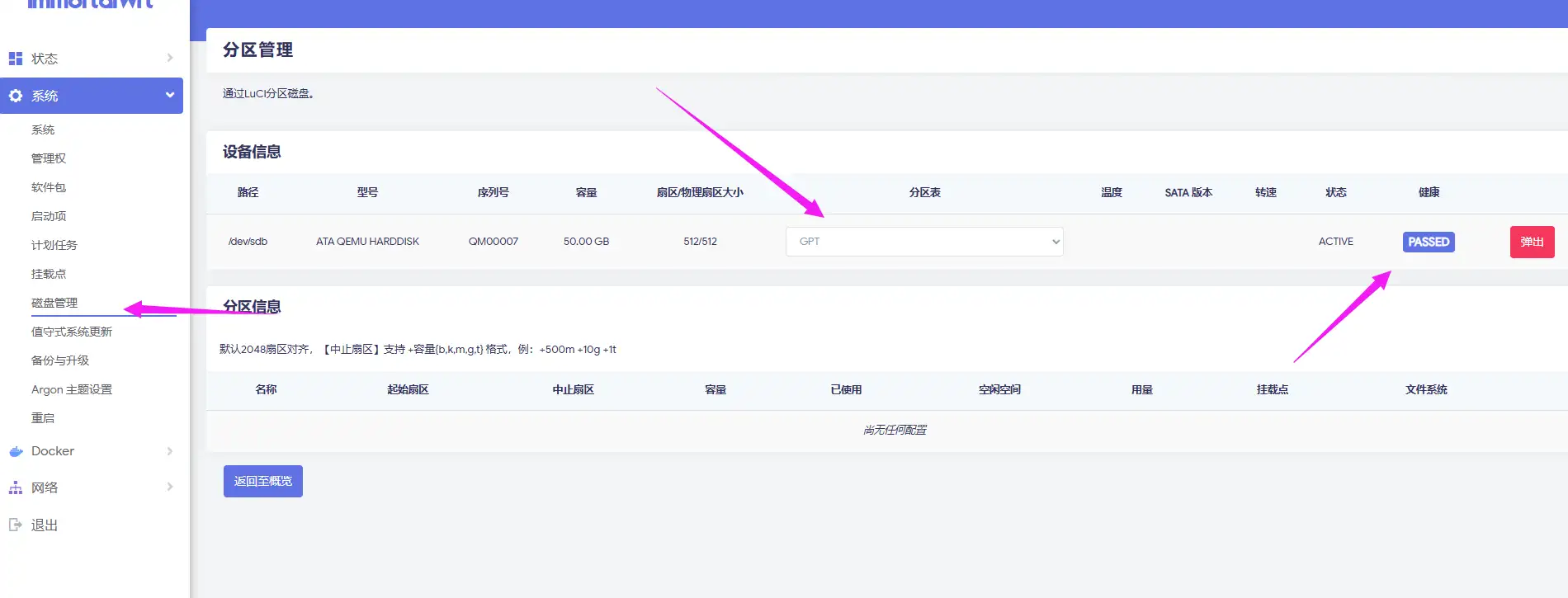Collapse the 系统 menu chevron
Screen dimensions: 1568x598
170,95
